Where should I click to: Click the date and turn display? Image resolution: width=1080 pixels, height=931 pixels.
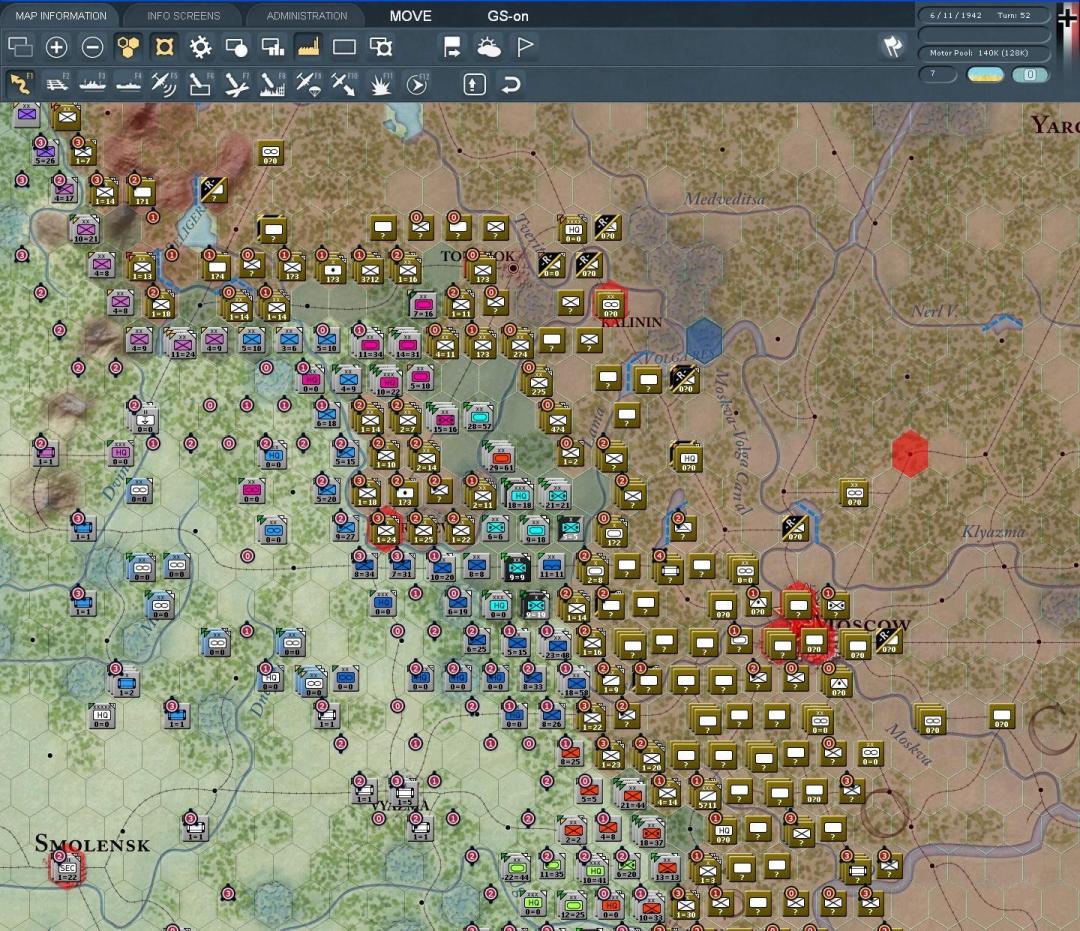tap(984, 15)
